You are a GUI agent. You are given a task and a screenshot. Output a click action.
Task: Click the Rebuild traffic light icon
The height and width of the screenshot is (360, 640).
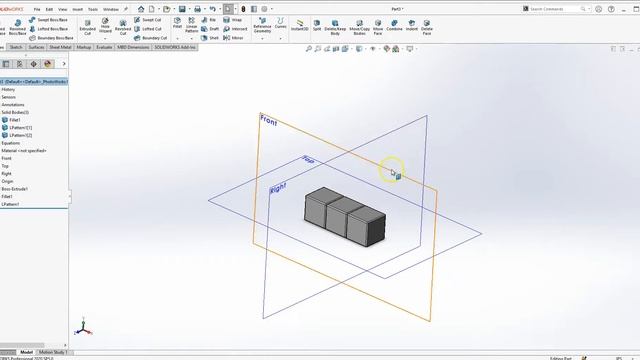pos(243,9)
